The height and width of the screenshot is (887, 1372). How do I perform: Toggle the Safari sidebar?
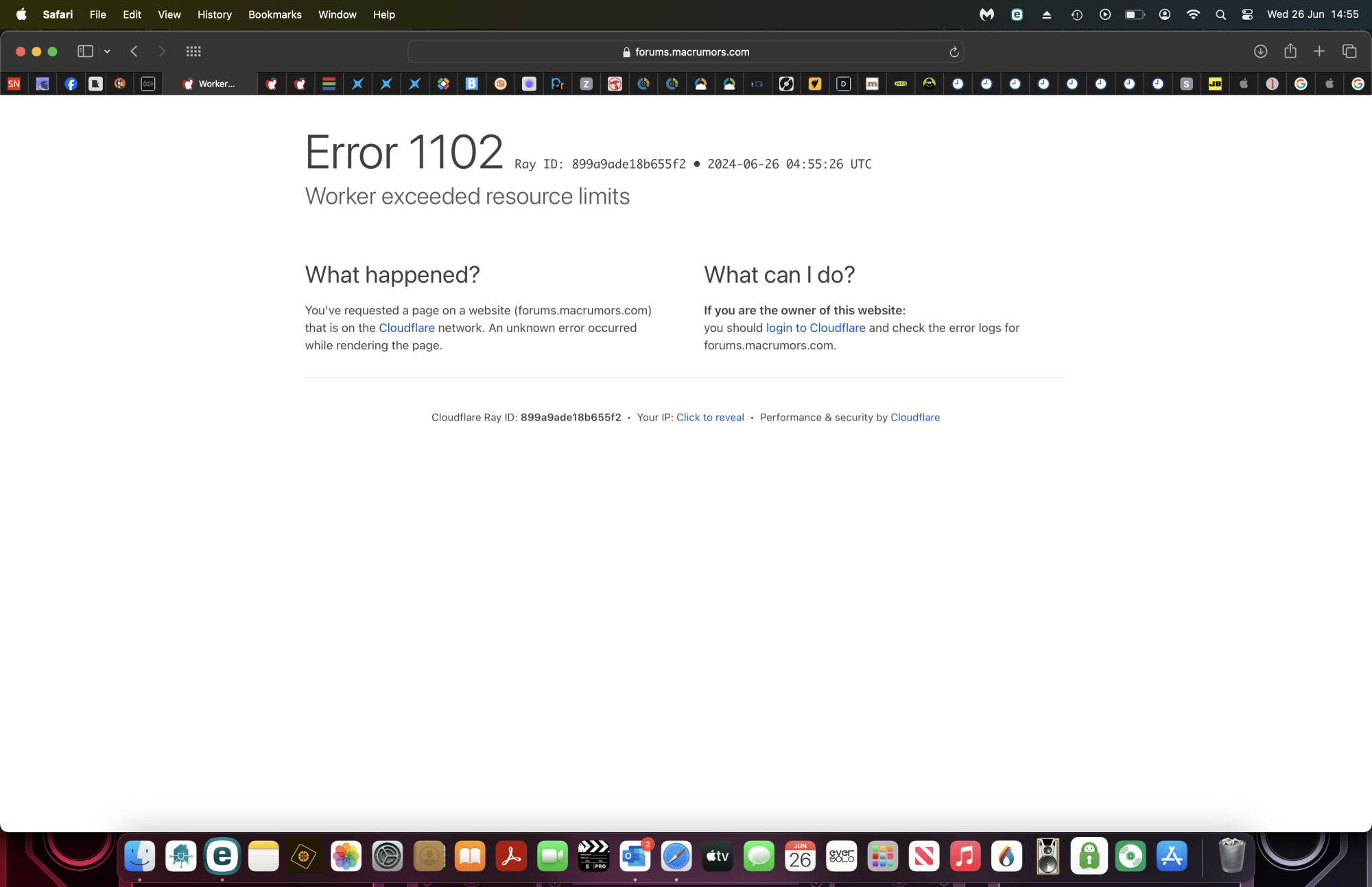point(85,51)
